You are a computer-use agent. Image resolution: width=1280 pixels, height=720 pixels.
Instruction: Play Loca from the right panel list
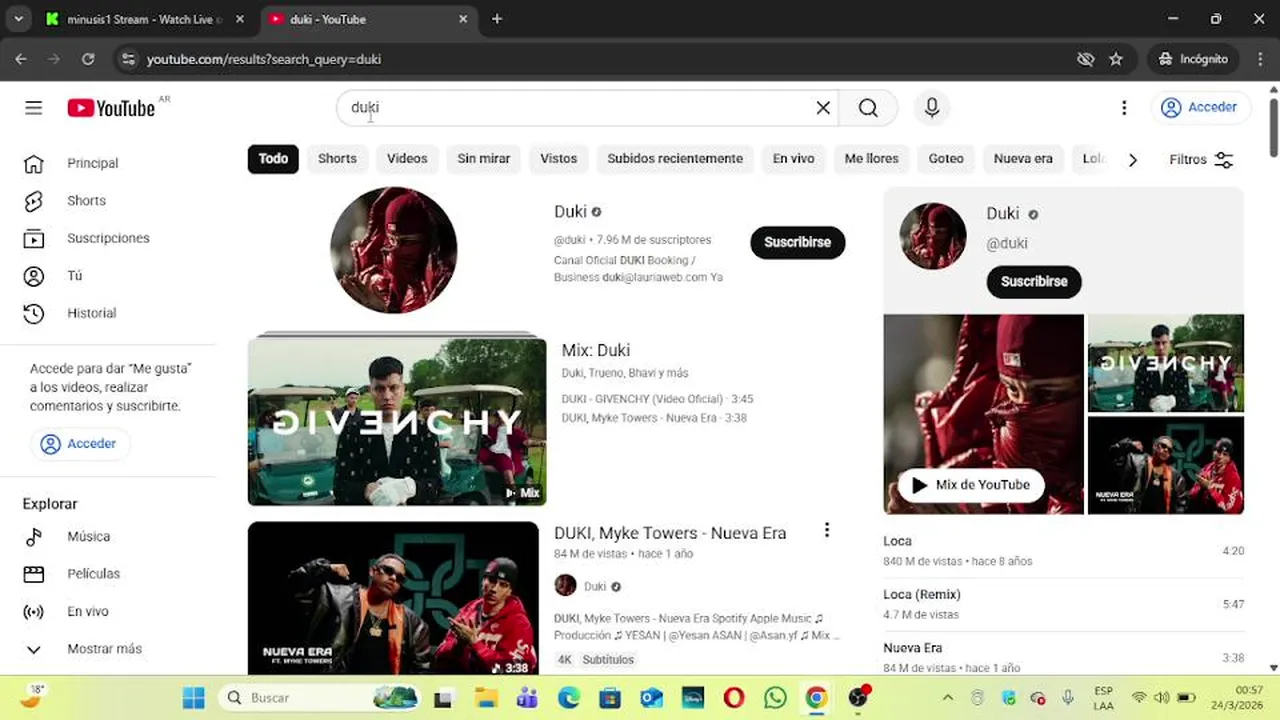click(1064, 551)
